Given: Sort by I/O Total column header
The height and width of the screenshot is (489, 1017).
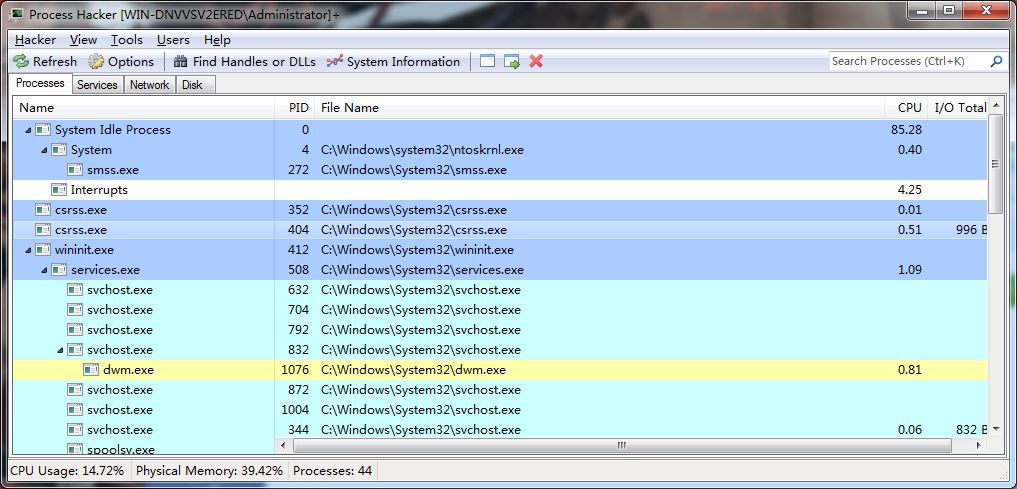Looking at the screenshot, I should click(x=957, y=108).
